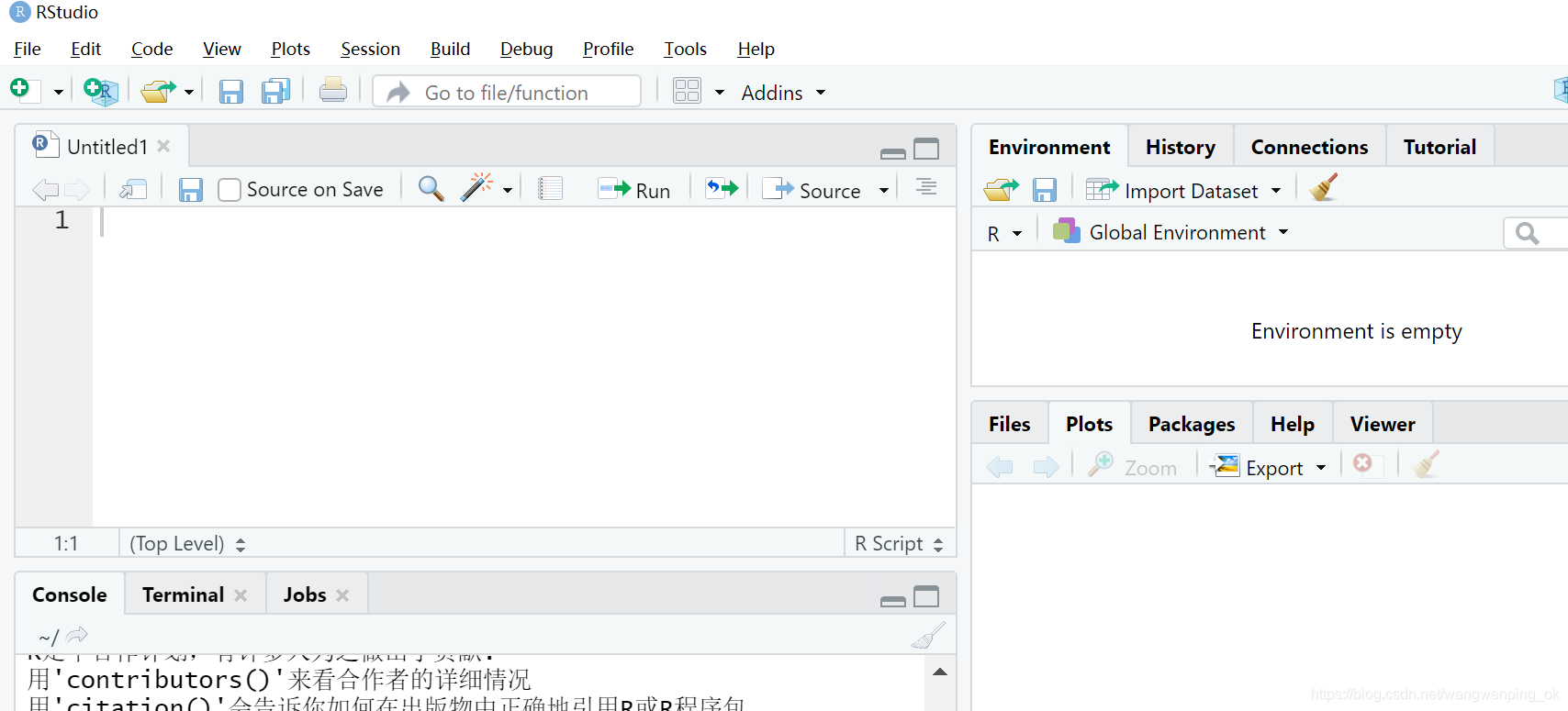Image resolution: width=1568 pixels, height=711 pixels.
Task: Switch to the Terminal tab
Action: pos(183,594)
